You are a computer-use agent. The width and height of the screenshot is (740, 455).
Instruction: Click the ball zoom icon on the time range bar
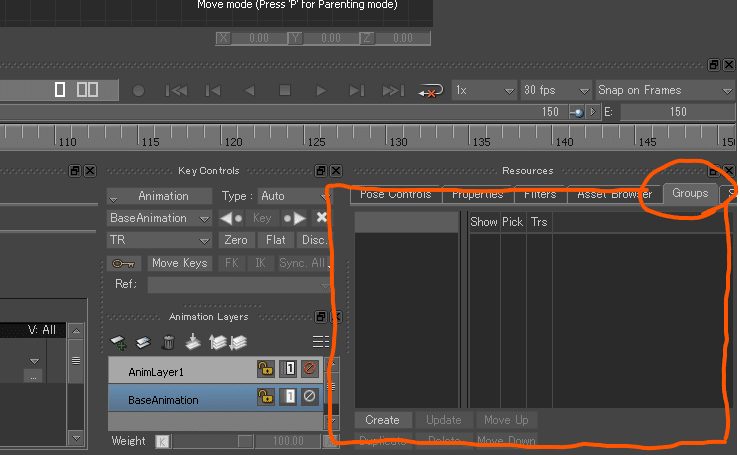[x=577, y=112]
